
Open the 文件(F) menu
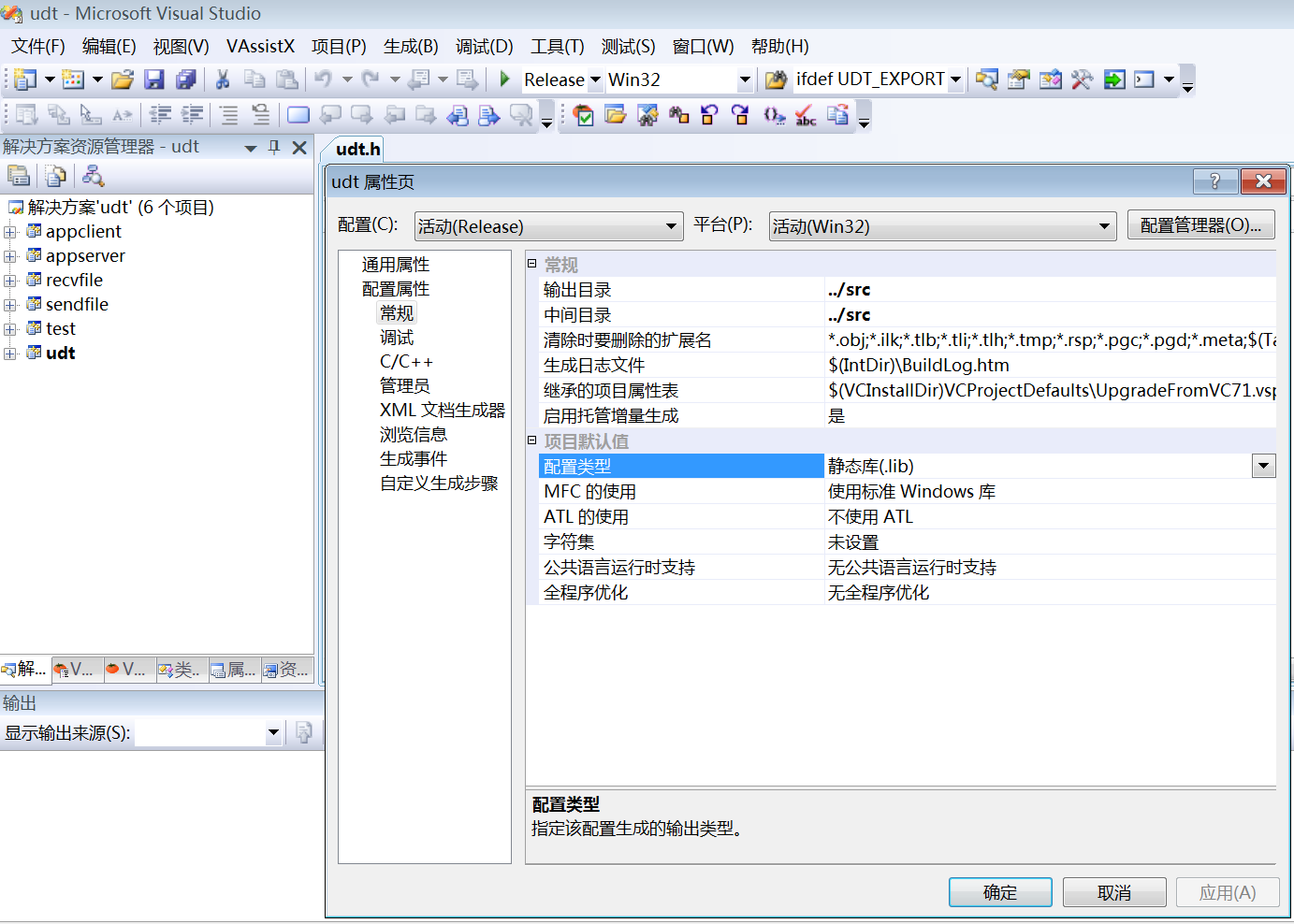[x=38, y=46]
